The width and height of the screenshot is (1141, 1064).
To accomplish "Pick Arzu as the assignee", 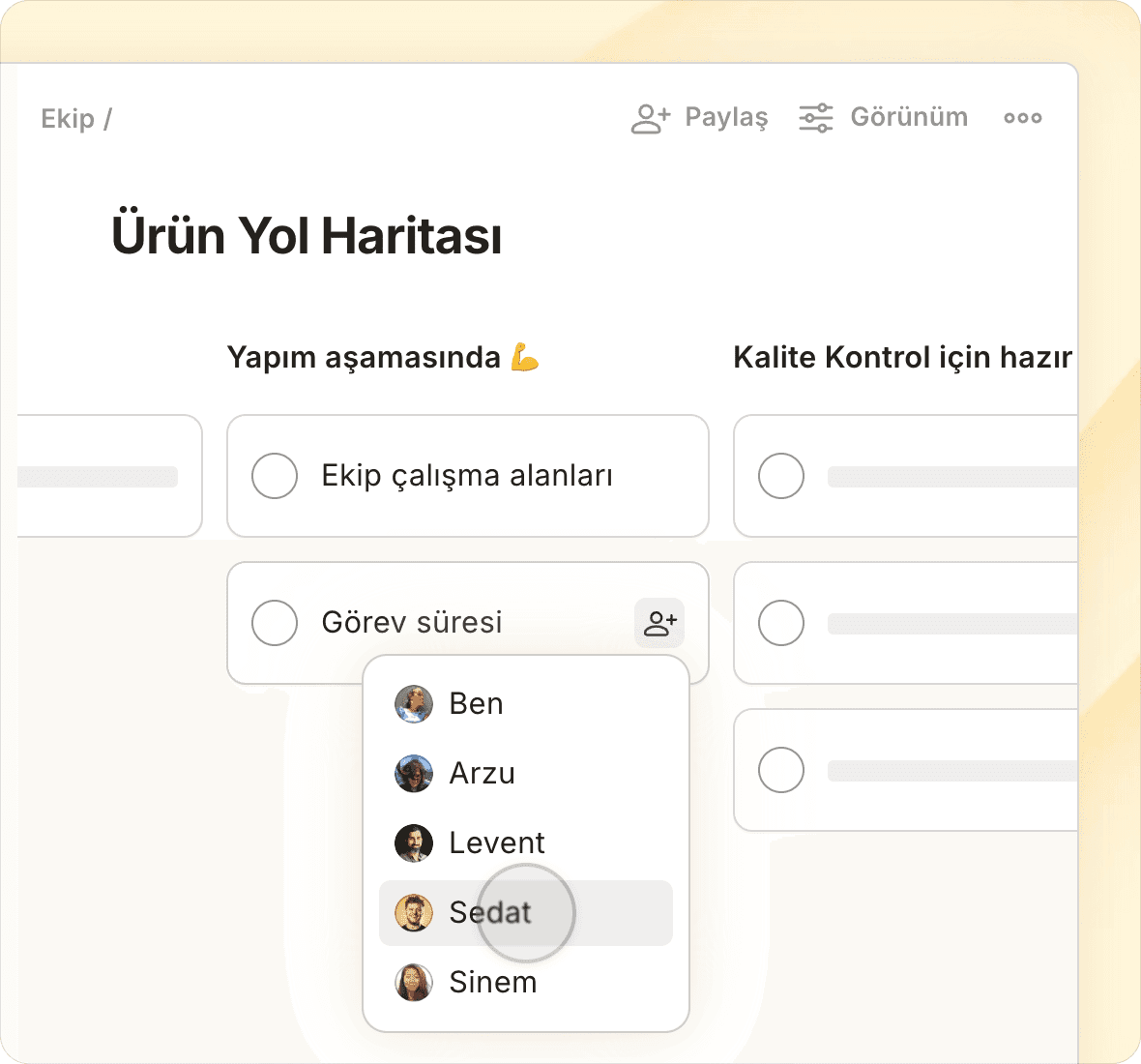I will tap(482, 774).
